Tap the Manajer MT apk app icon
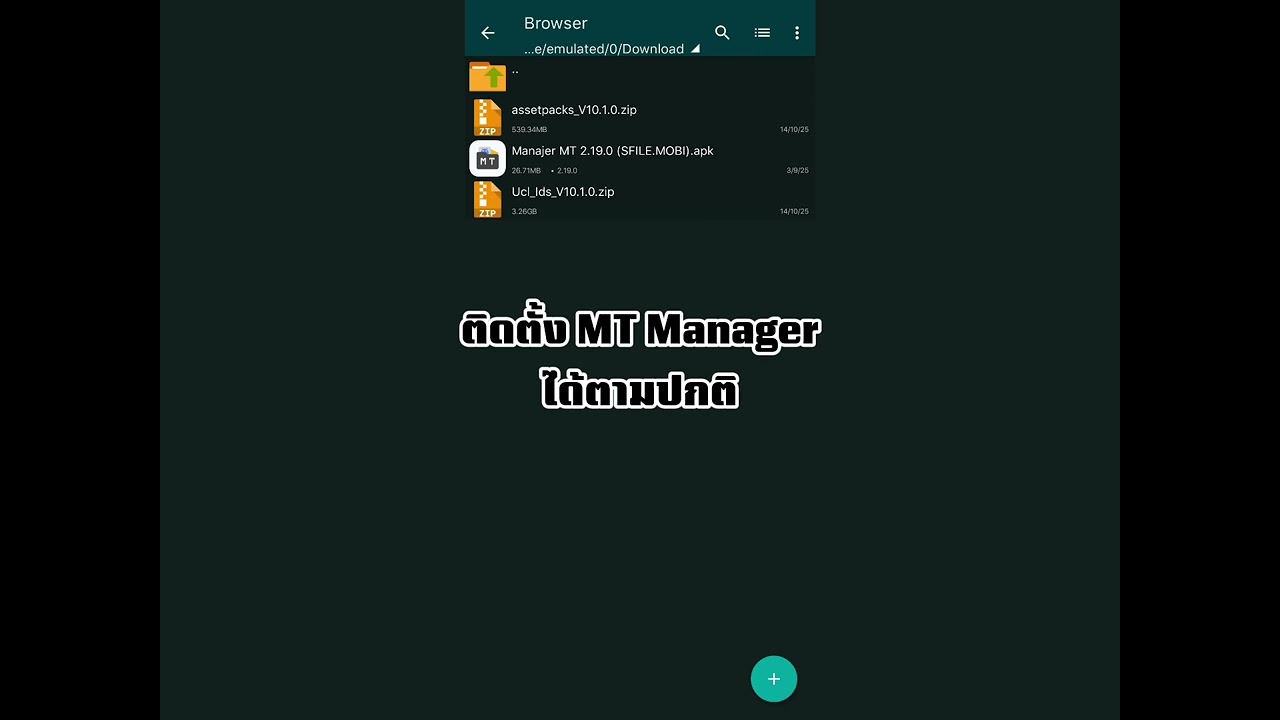 488,159
